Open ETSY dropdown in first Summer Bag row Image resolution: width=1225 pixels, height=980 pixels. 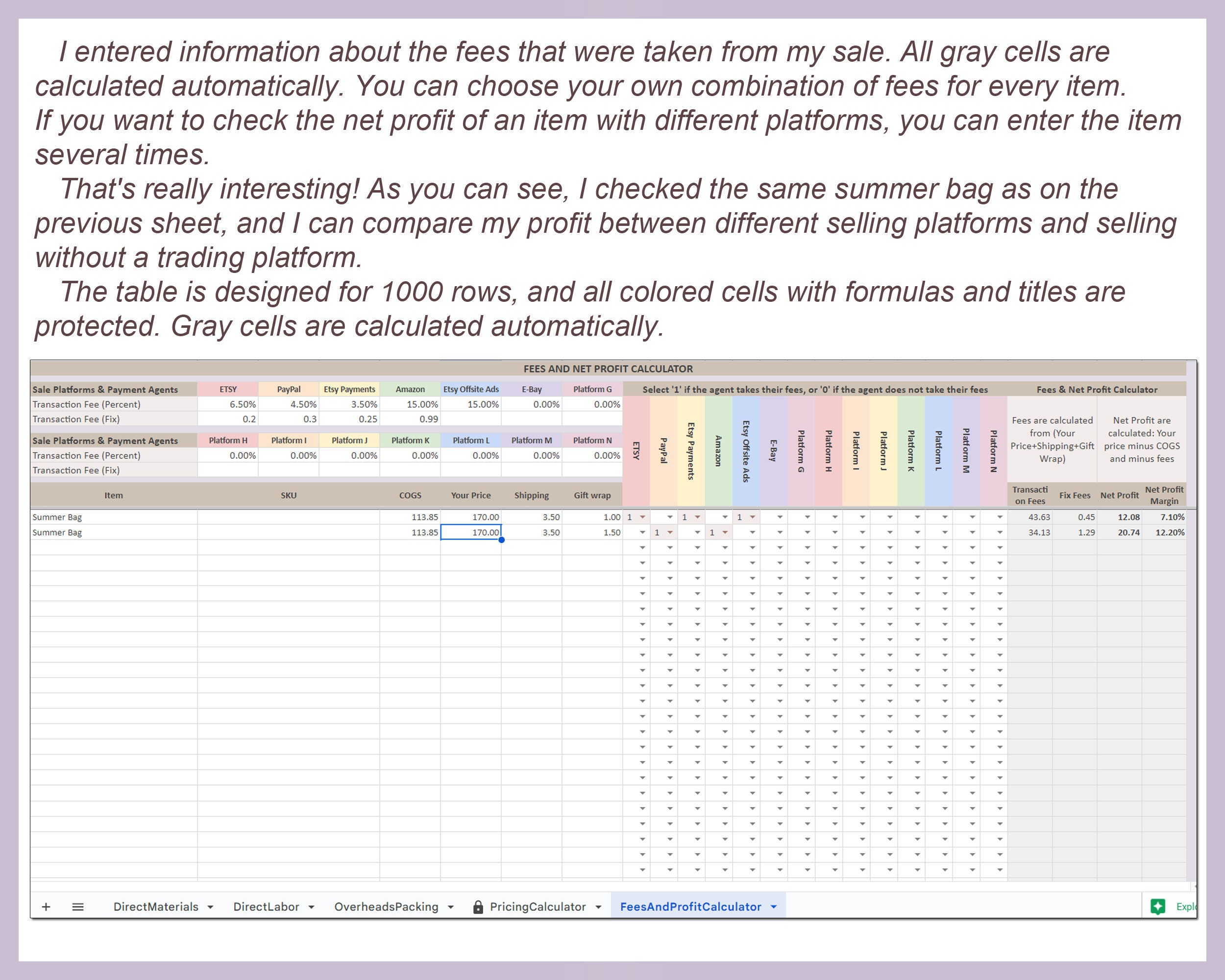point(642,517)
